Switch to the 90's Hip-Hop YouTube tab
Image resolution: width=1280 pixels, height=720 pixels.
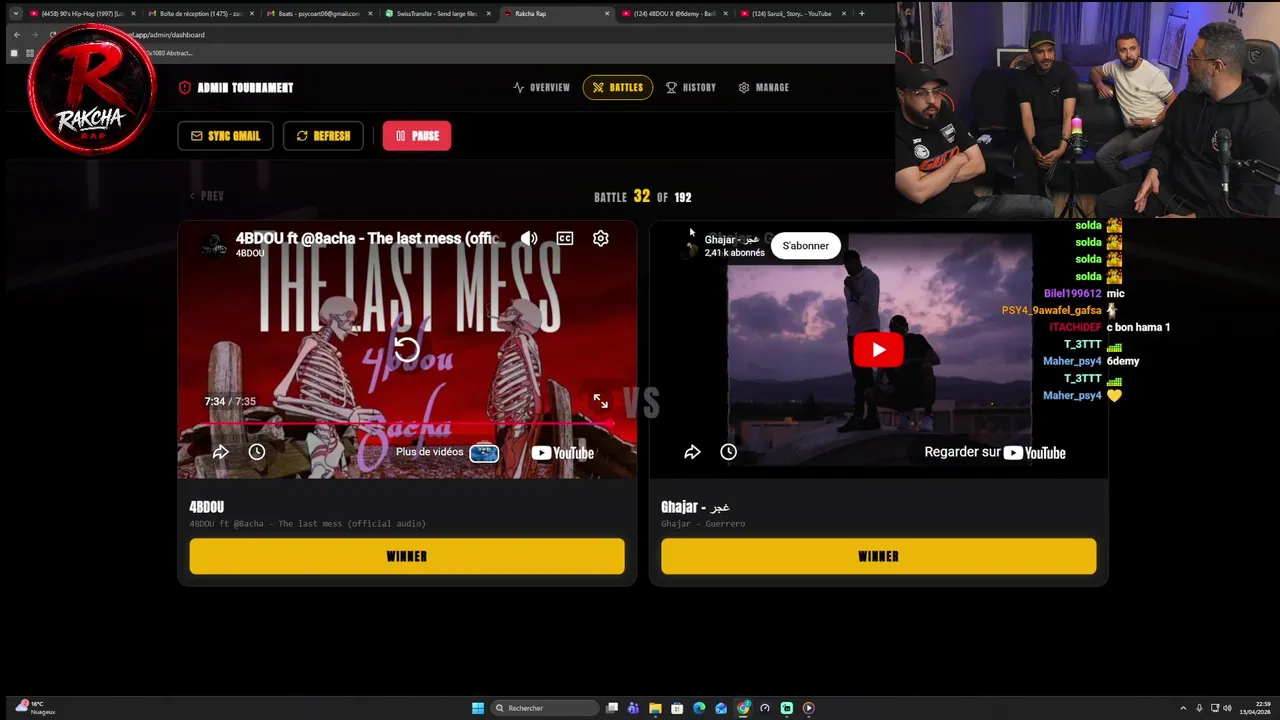(x=82, y=14)
